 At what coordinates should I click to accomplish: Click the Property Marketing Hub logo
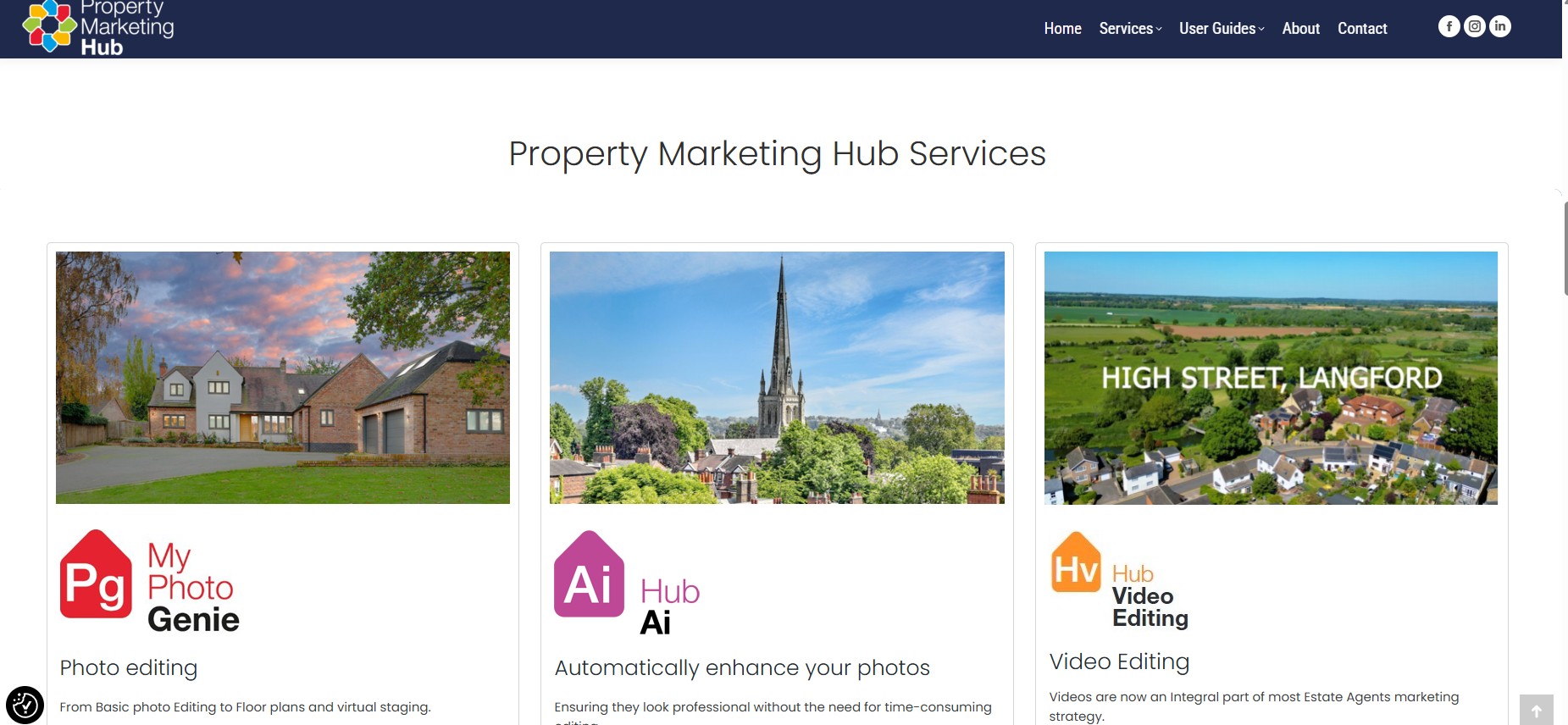[98, 27]
